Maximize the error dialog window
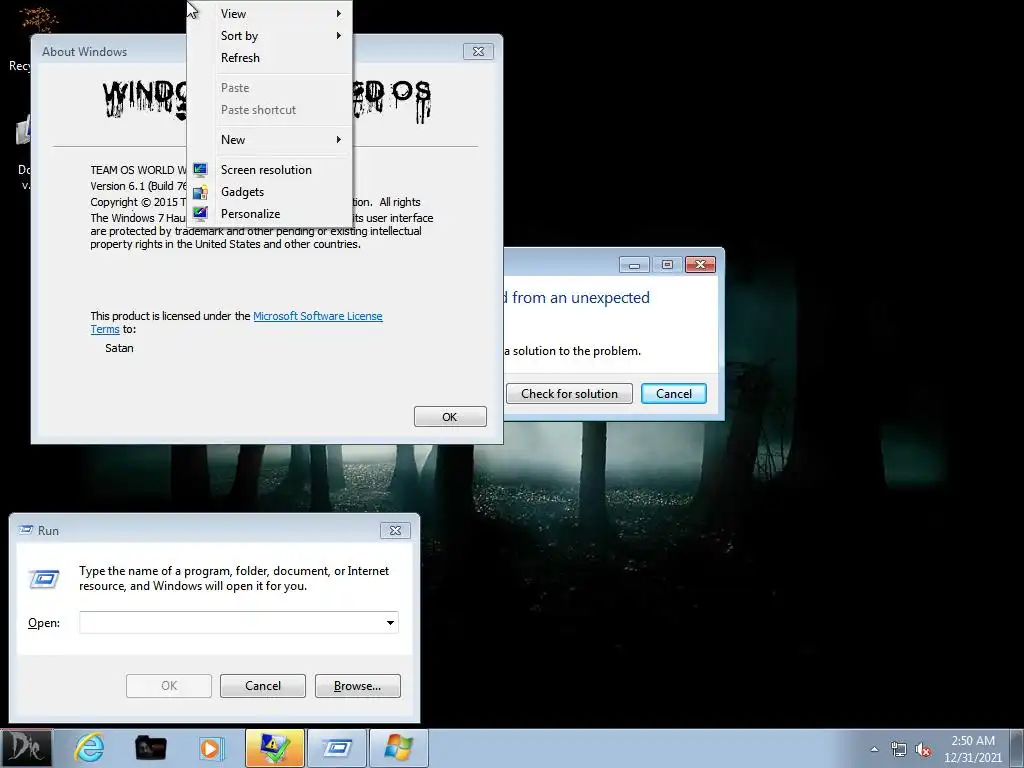Viewport: 1024px width, 768px height. 667,264
